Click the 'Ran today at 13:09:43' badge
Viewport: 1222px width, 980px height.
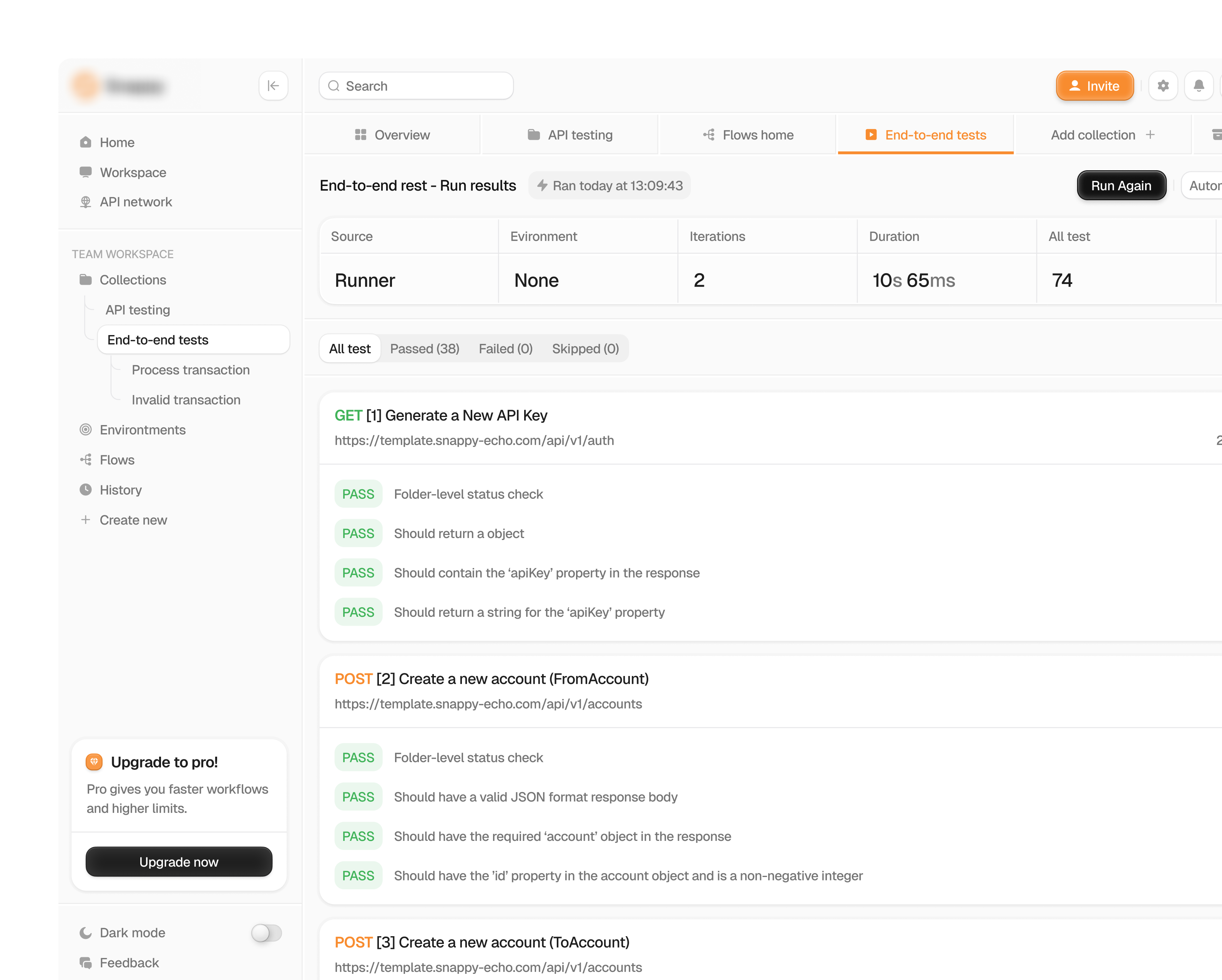pyautogui.click(x=609, y=185)
